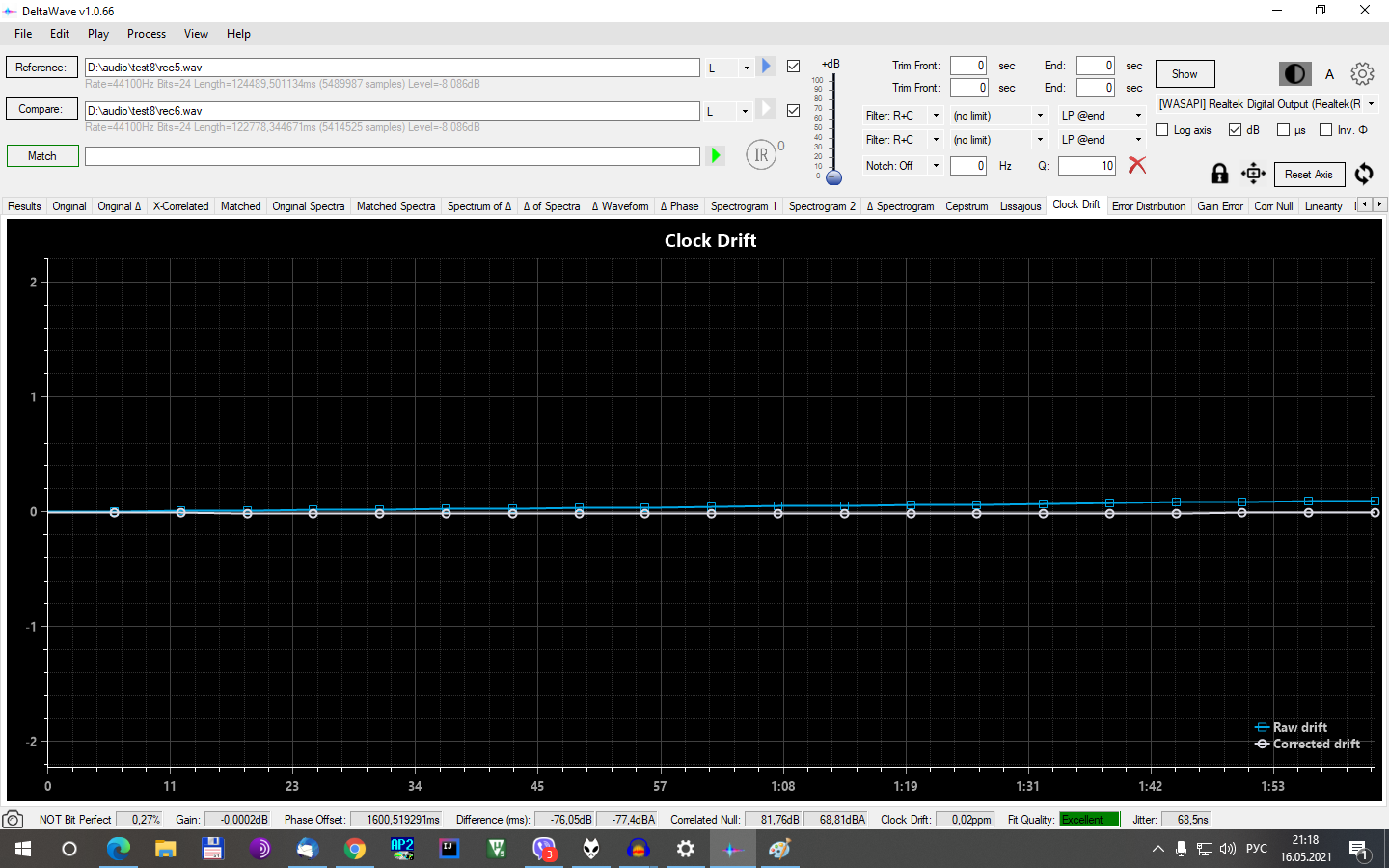Click the paint palette app in taskbar
The image size is (1389, 868).
coord(779,849)
